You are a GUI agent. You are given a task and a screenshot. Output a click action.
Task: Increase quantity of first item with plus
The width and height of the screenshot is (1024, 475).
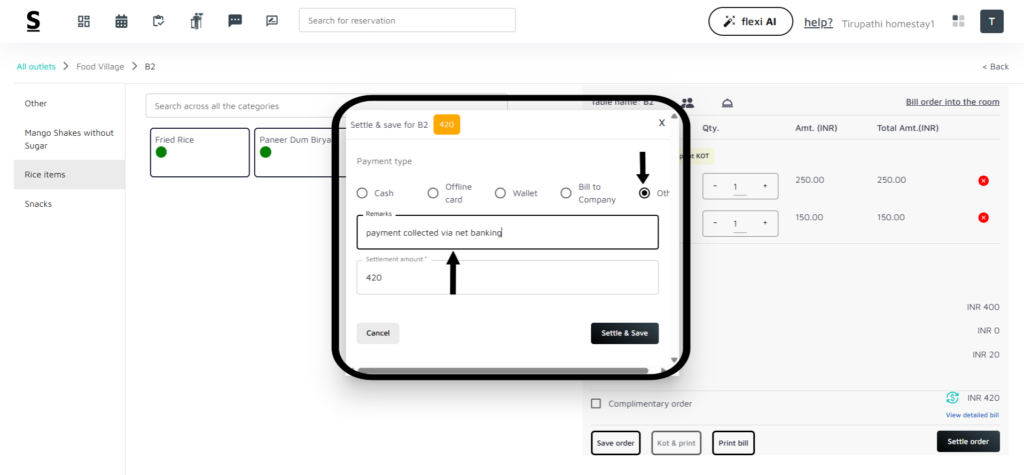coord(765,186)
